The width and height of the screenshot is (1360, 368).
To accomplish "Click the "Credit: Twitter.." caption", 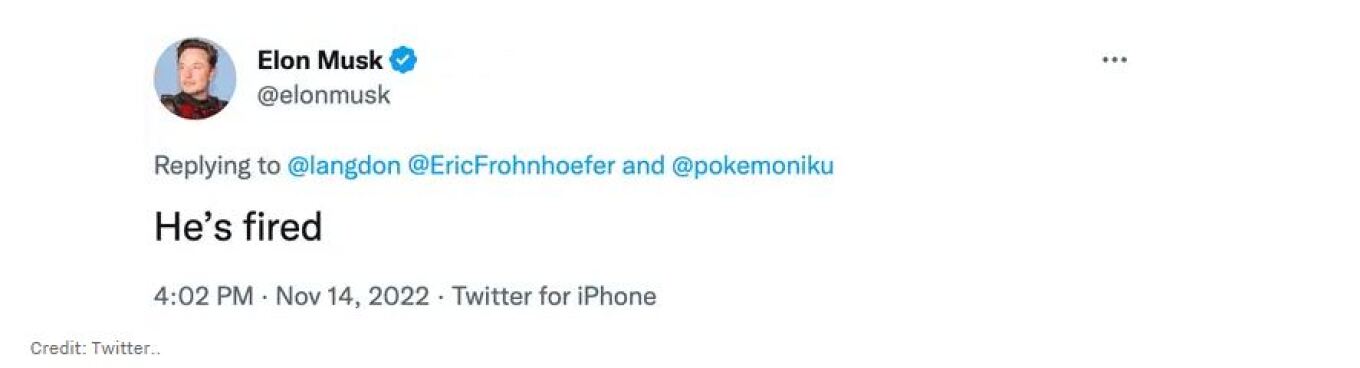I will click(96, 348).
